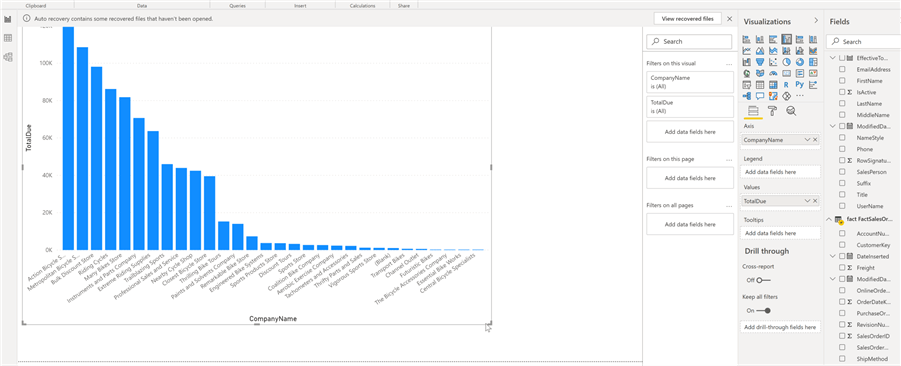Click the Fields pane search box
This screenshot has width=901, height=366.
(864, 41)
